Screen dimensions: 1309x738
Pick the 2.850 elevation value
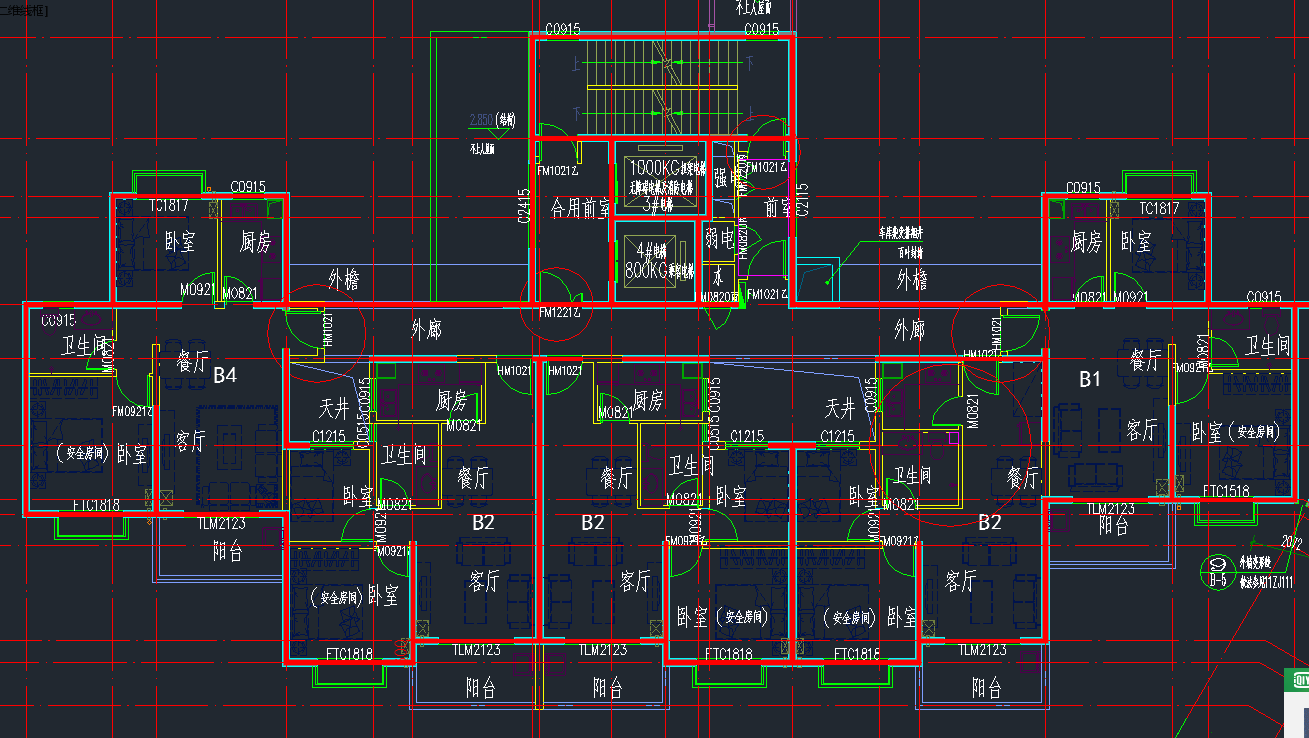(481, 119)
